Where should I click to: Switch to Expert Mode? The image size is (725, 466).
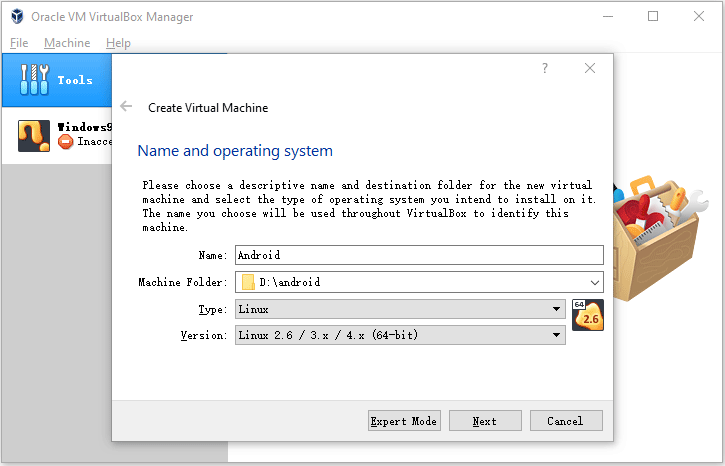(x=404, y=421)
